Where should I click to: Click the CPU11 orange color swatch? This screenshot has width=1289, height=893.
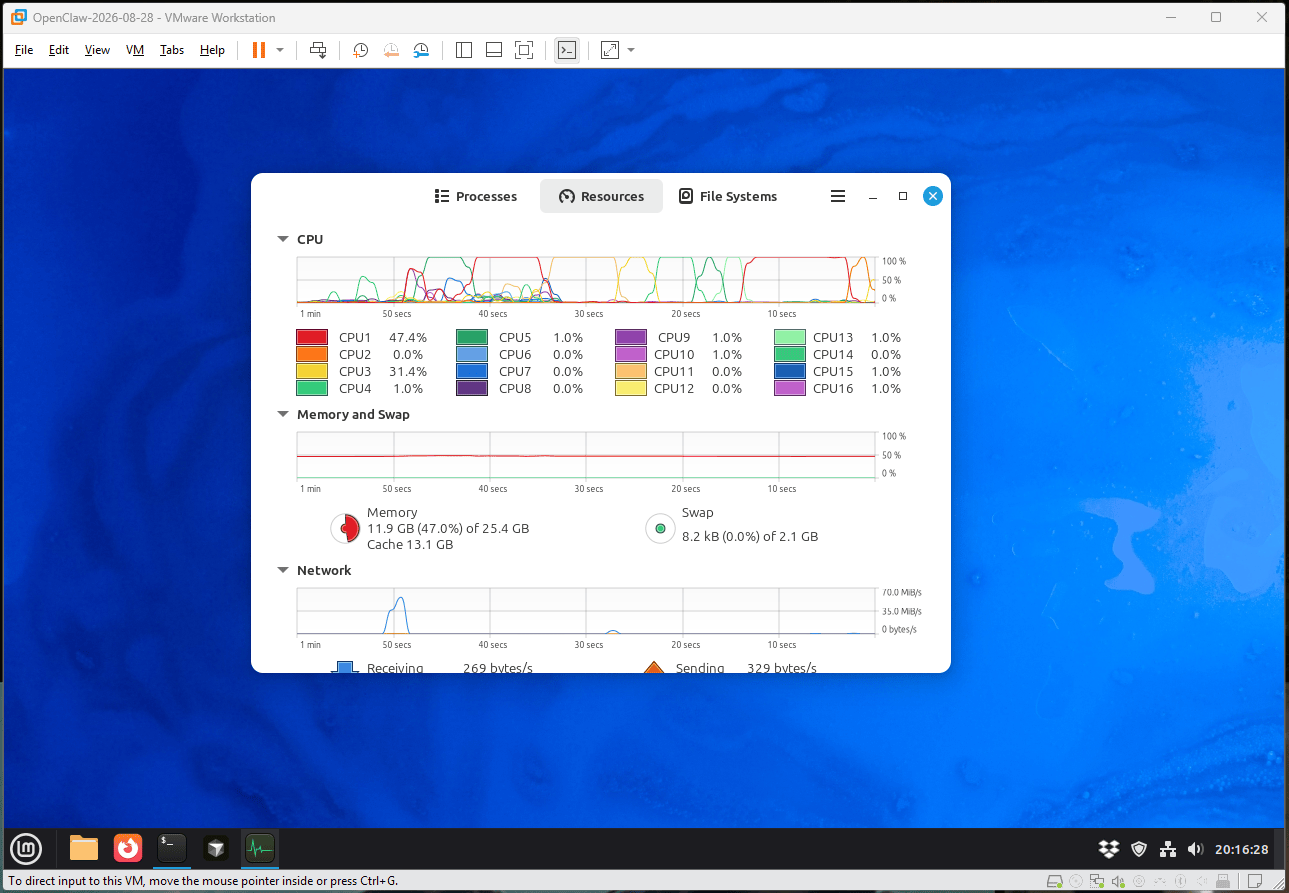pos(631,371)
